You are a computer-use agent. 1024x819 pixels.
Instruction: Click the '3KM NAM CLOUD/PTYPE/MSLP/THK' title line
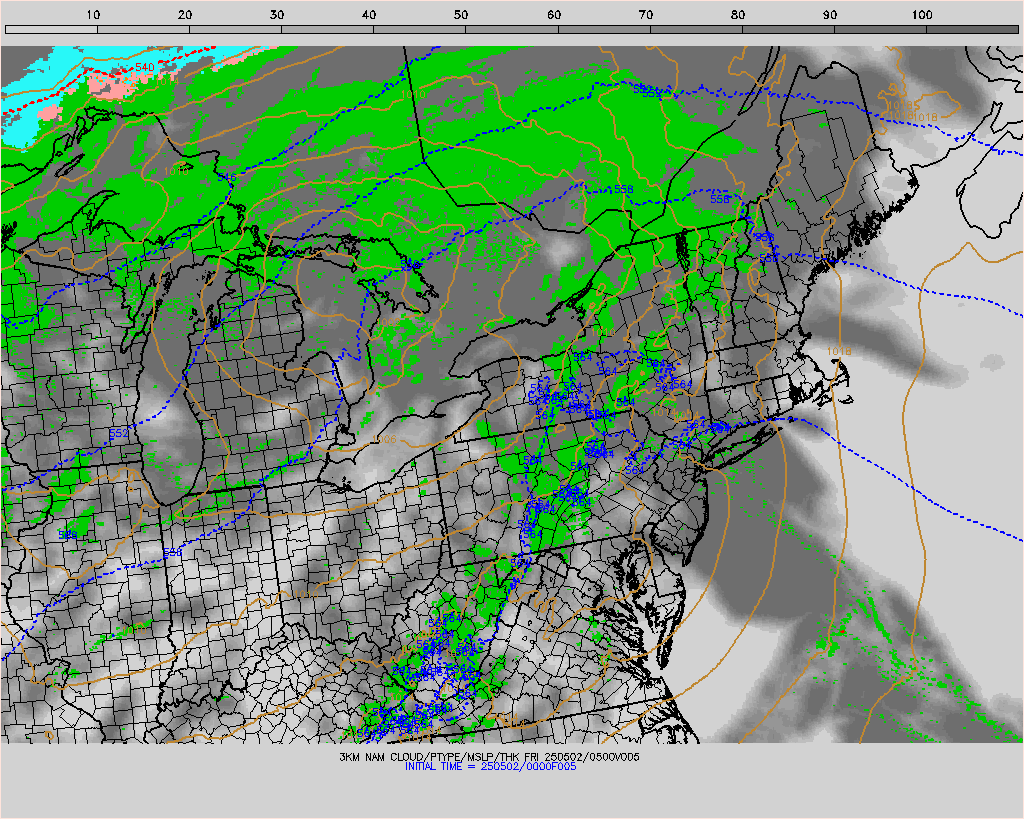[x=489, y=757]
